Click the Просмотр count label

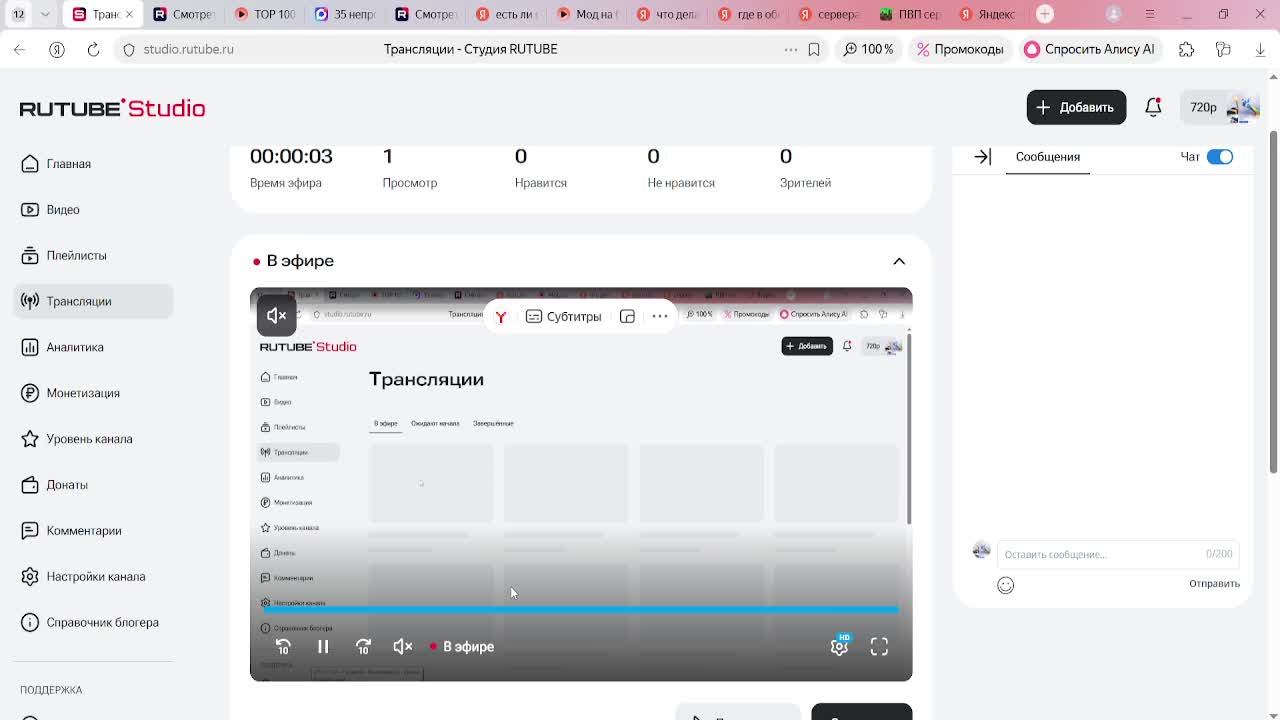pos(410,183)
